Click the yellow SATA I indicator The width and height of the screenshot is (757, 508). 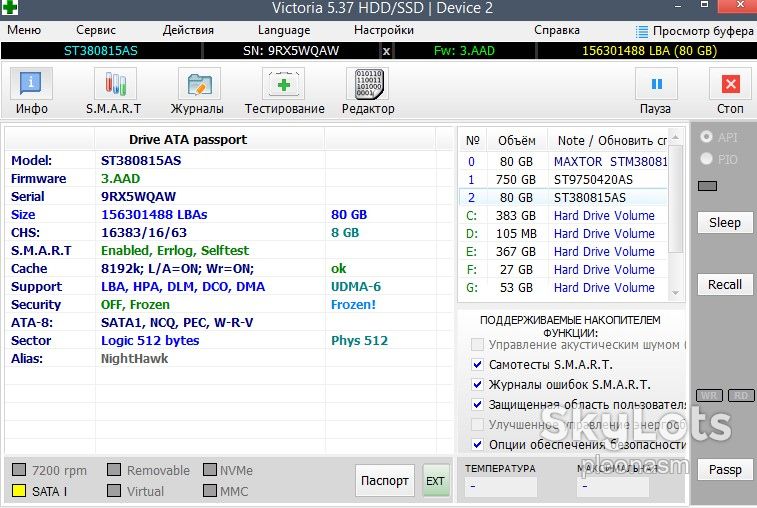point(19,491)
